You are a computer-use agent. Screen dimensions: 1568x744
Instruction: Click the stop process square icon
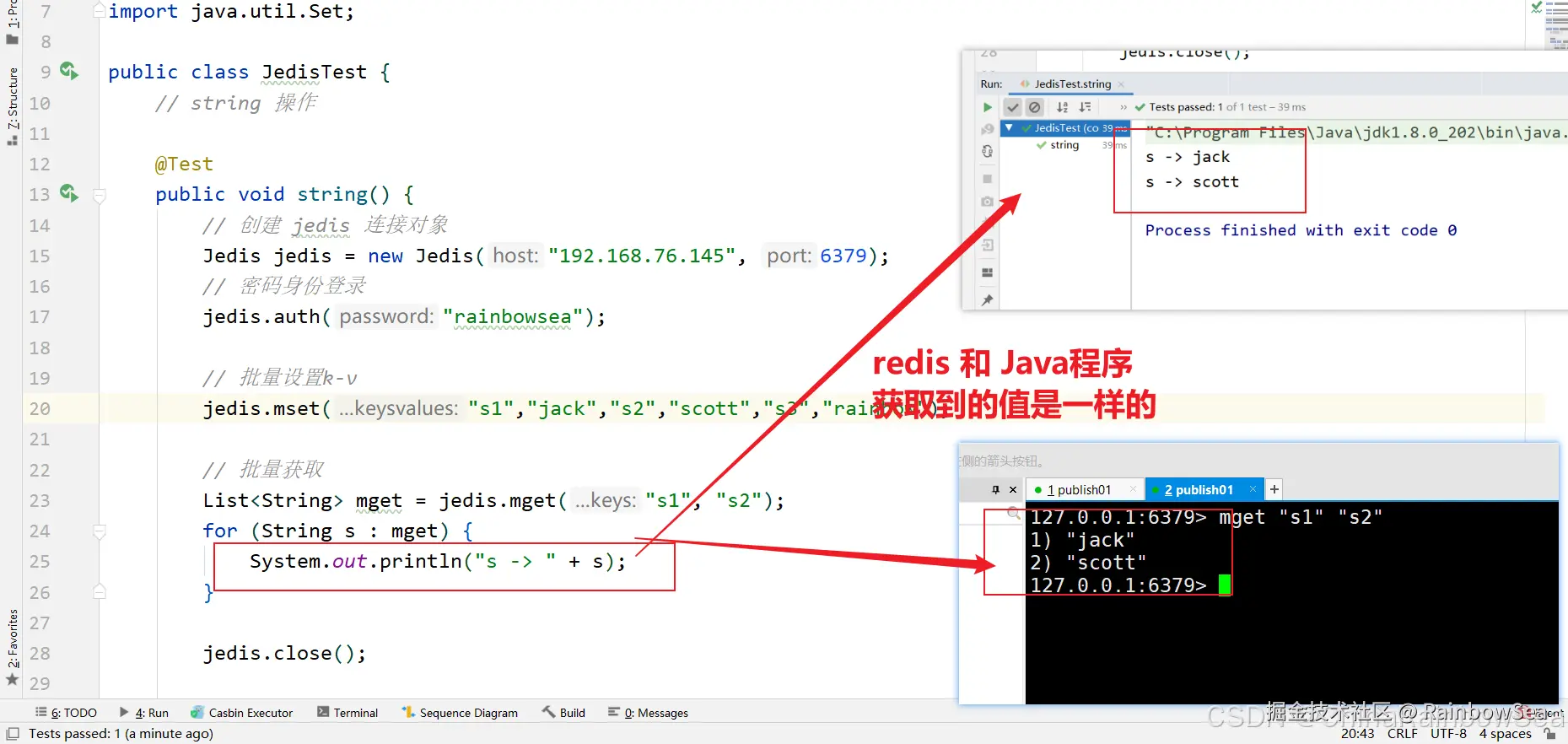(988, 179)
